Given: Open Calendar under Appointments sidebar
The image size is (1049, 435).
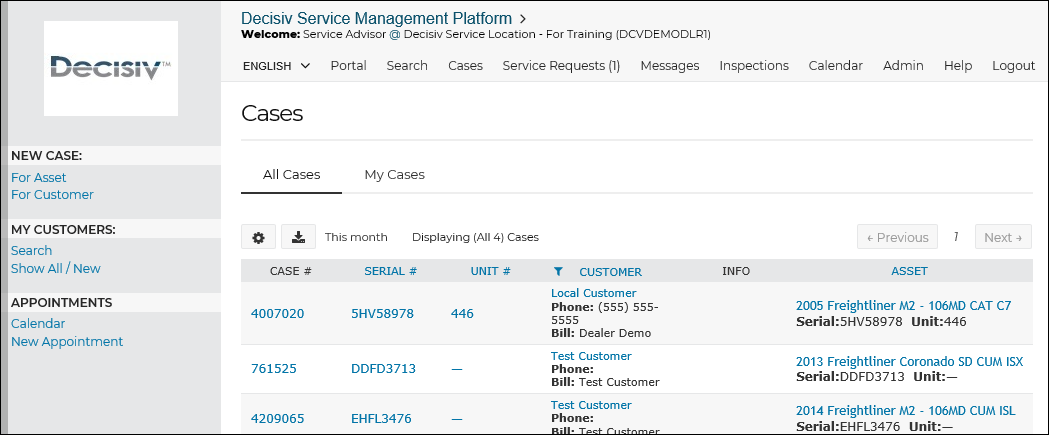Looking at the screenshot, I should click(38, 323).
